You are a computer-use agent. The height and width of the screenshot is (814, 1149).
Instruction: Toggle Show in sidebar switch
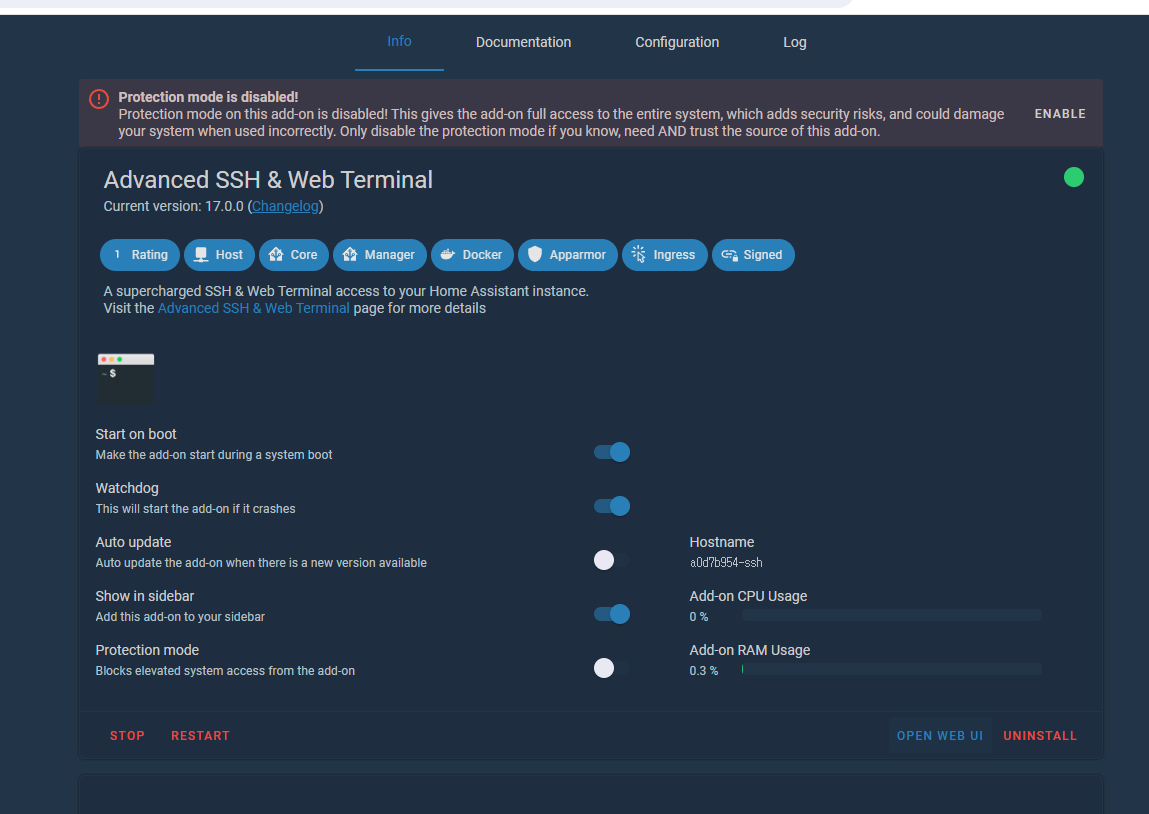[611, 614]
